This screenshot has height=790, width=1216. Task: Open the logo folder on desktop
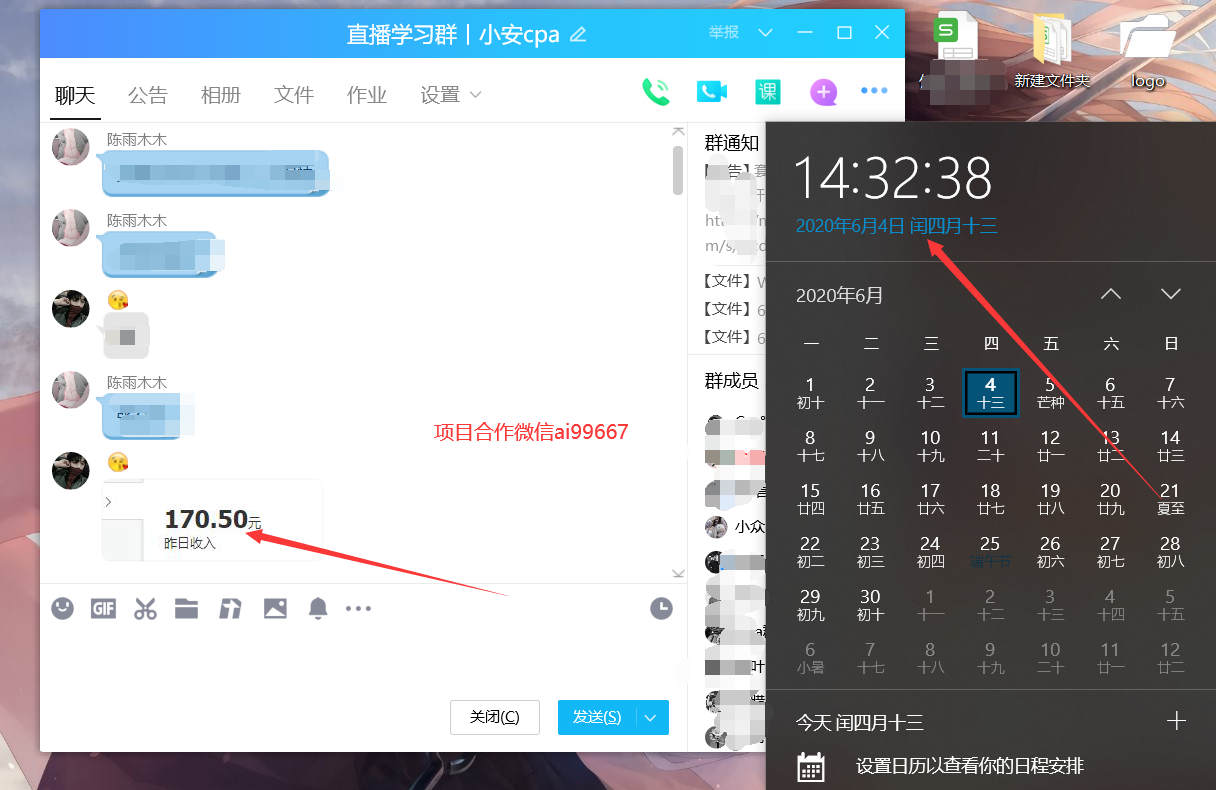coord(1148,52)
